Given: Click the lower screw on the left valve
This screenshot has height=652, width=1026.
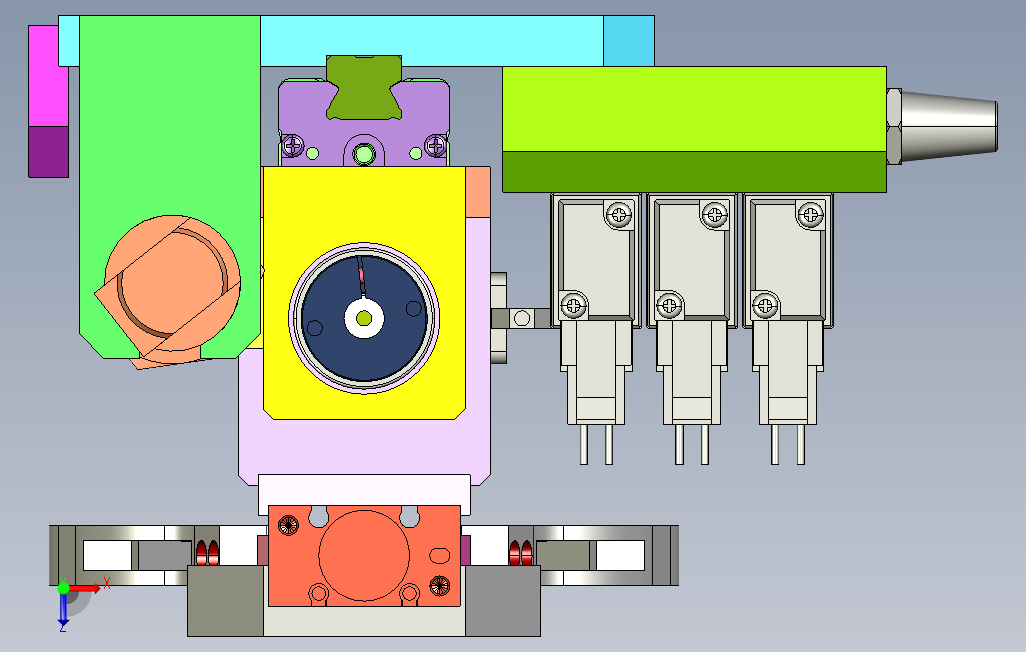Looking at the screenshot, I should 573,305.
